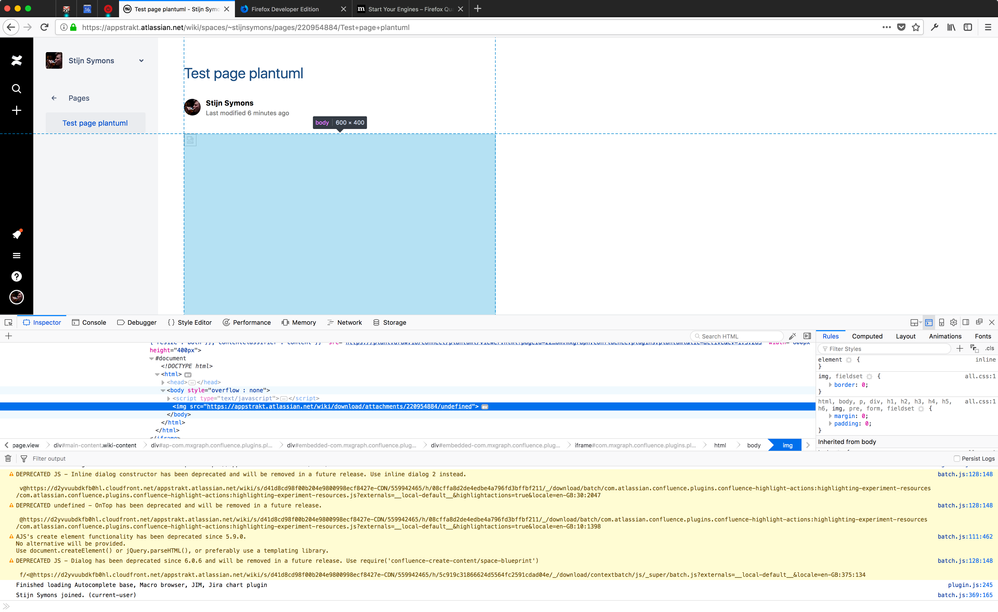This screenshot has width=998, height=612.
Task: Go back with browser back arrow
Action: (11, 27)
